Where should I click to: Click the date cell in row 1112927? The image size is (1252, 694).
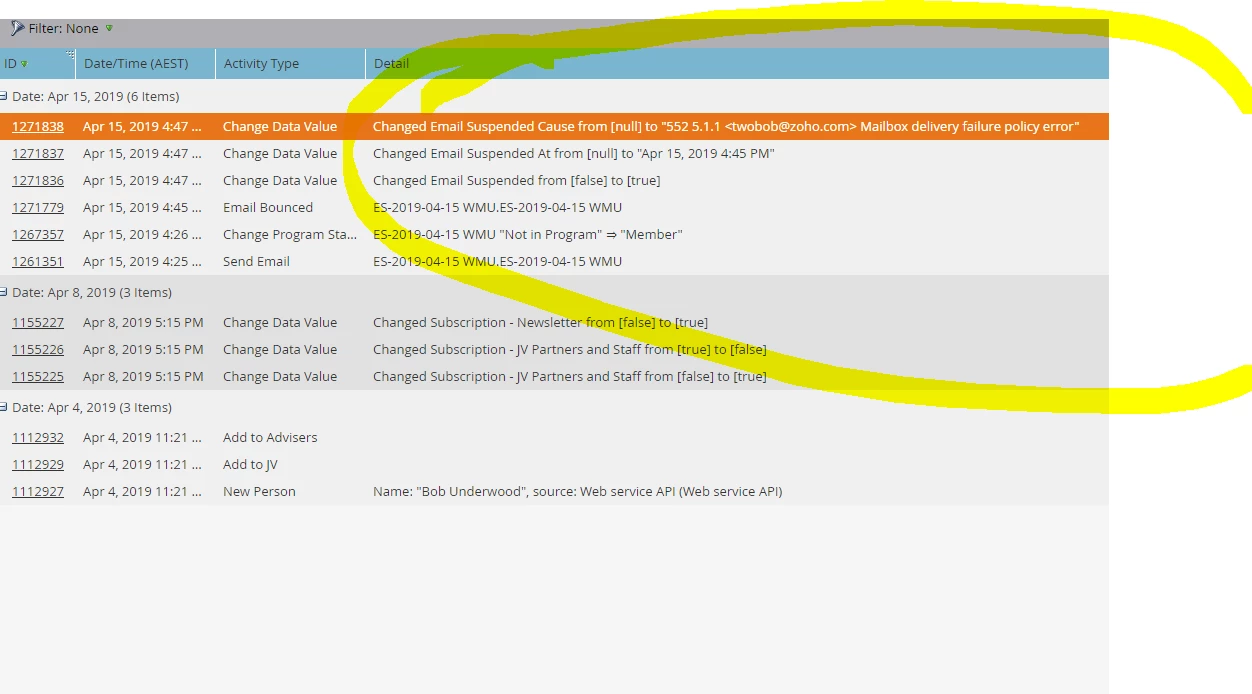142,492
